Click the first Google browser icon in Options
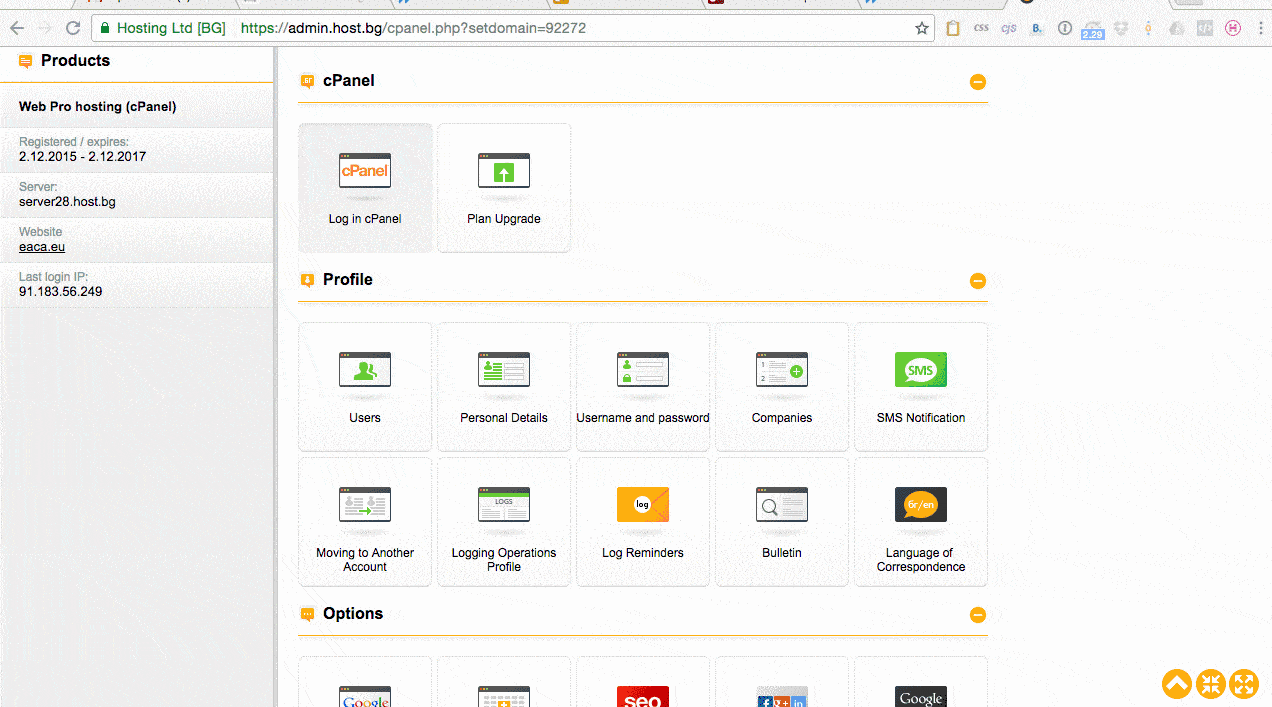This screenshot has width=1272, height=707. coord(365,697)
